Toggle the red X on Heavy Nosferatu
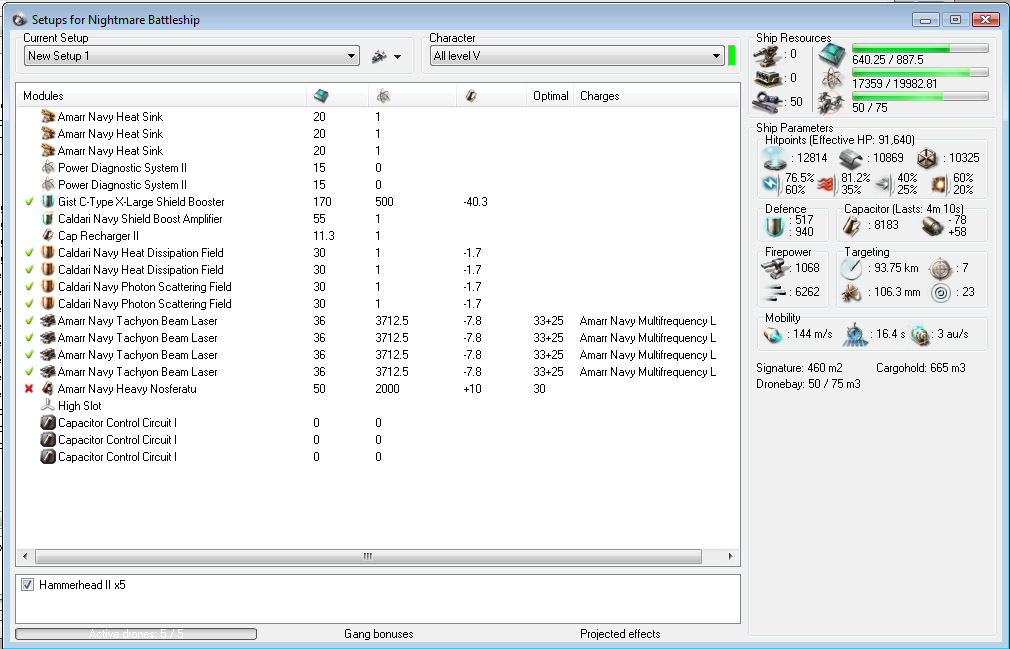The image size is (1010, 649). pos(30,389)
